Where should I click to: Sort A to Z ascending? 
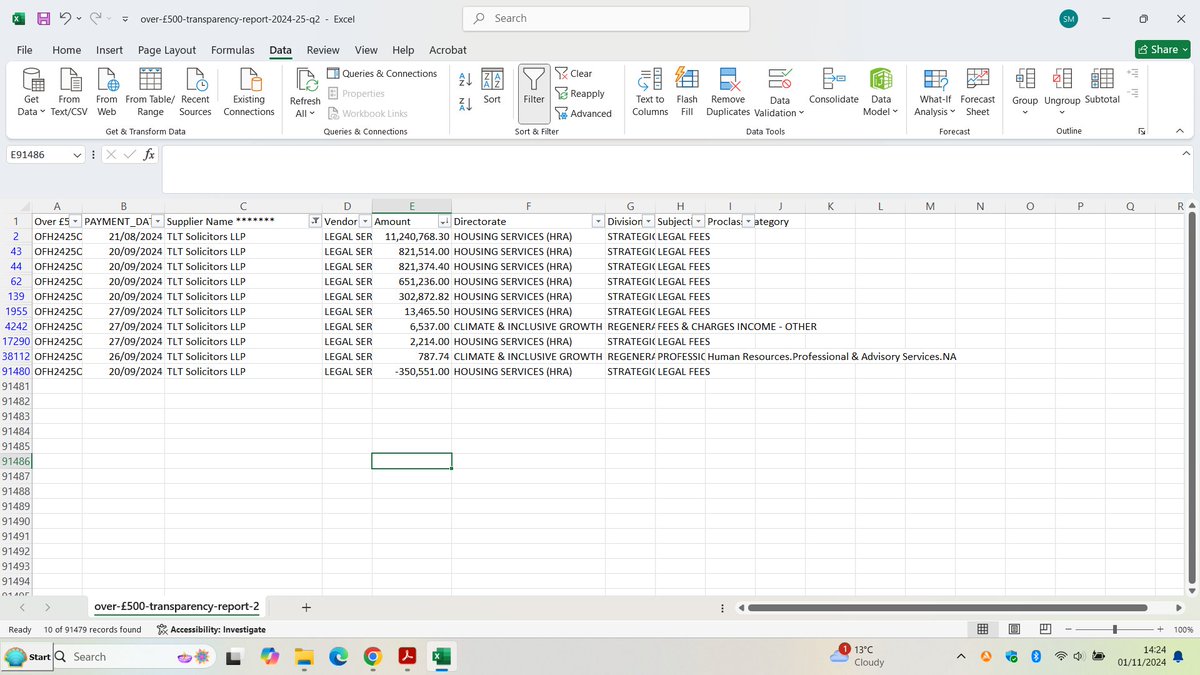465,80
